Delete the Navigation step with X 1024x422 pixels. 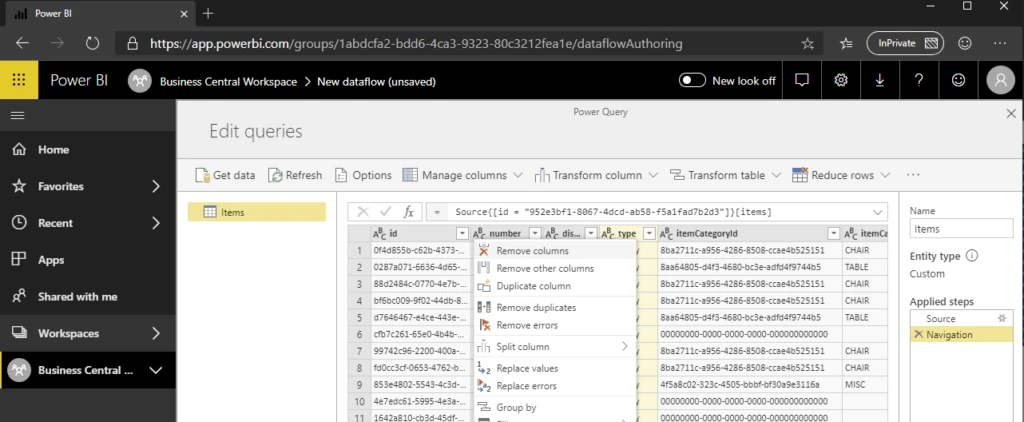(x=918, y=334)
